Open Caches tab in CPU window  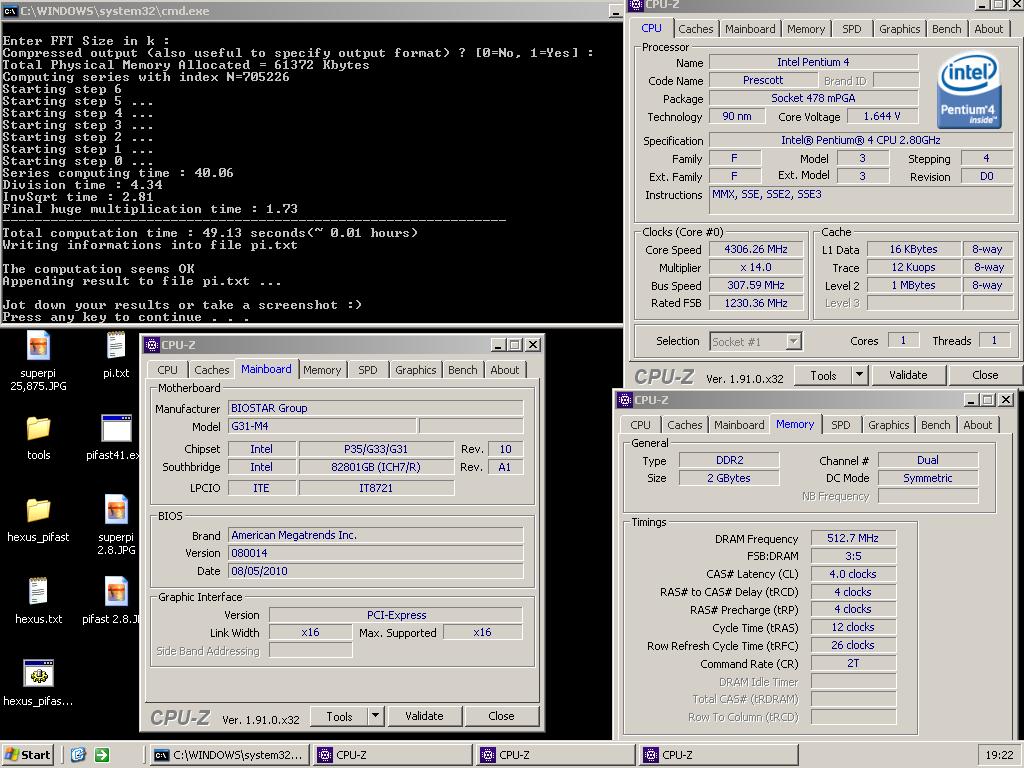[x=696, y=29]
